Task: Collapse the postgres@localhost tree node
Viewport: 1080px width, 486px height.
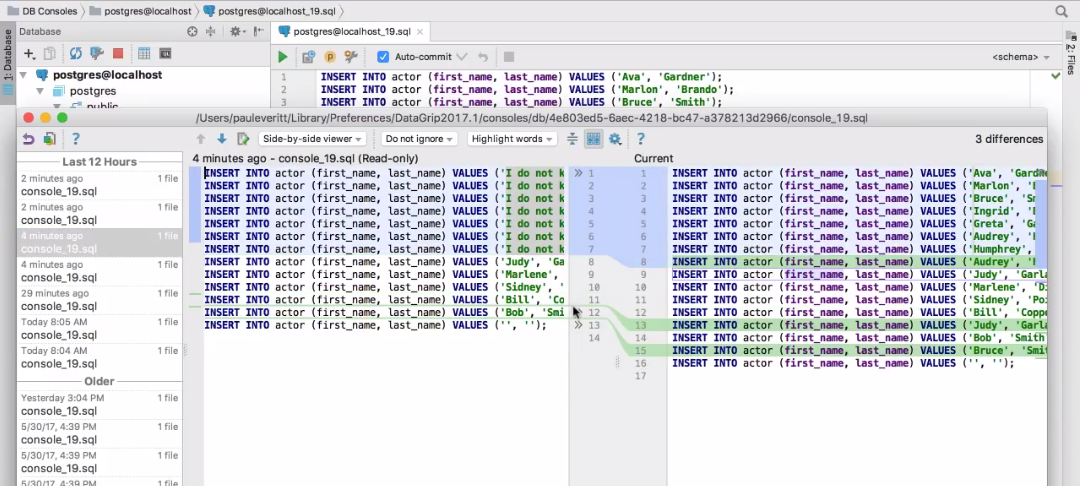Action: (x=23, y=75)
